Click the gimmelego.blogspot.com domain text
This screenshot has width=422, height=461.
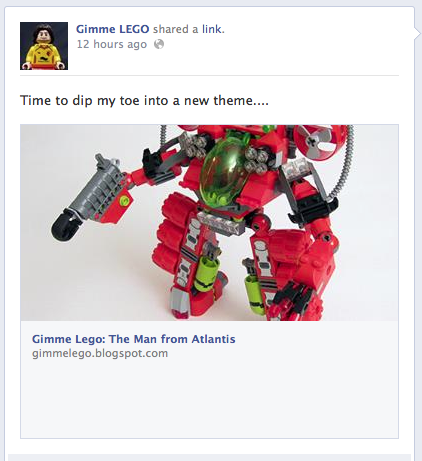[100, 353]
